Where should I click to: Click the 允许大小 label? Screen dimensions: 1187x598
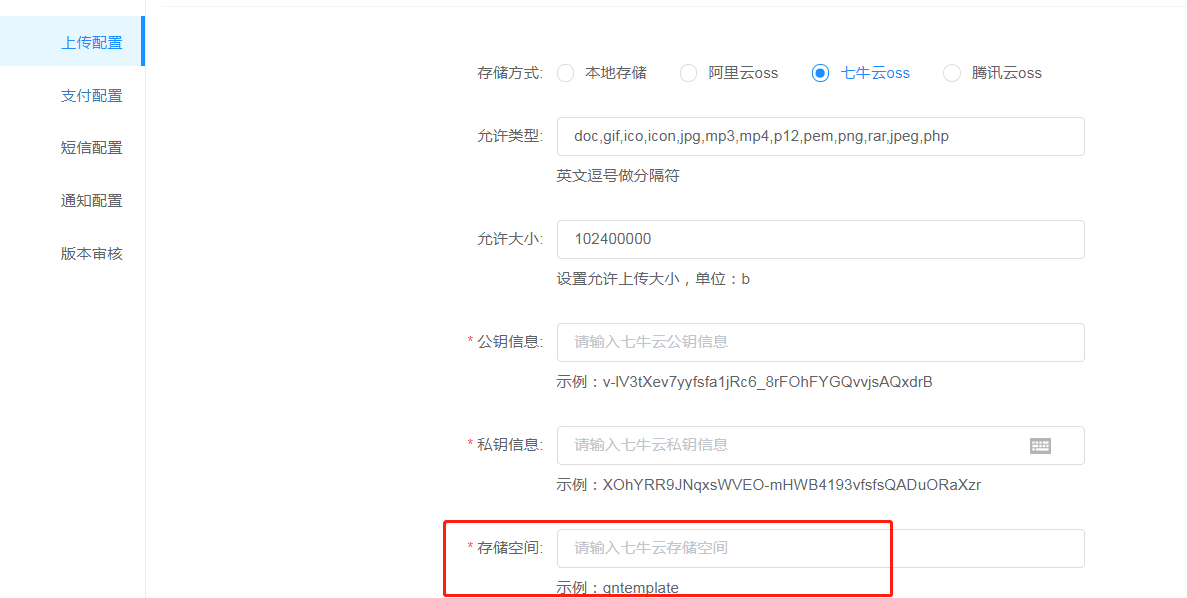point(509,239)
